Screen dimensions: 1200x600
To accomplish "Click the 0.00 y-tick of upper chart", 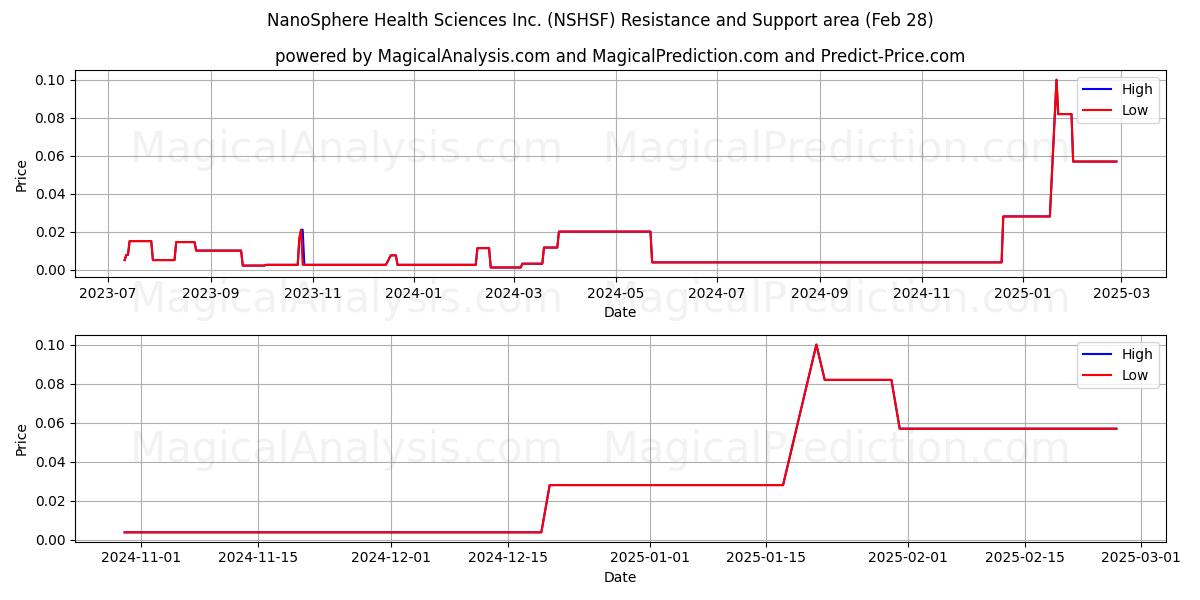I will click(x=52, y=270).
